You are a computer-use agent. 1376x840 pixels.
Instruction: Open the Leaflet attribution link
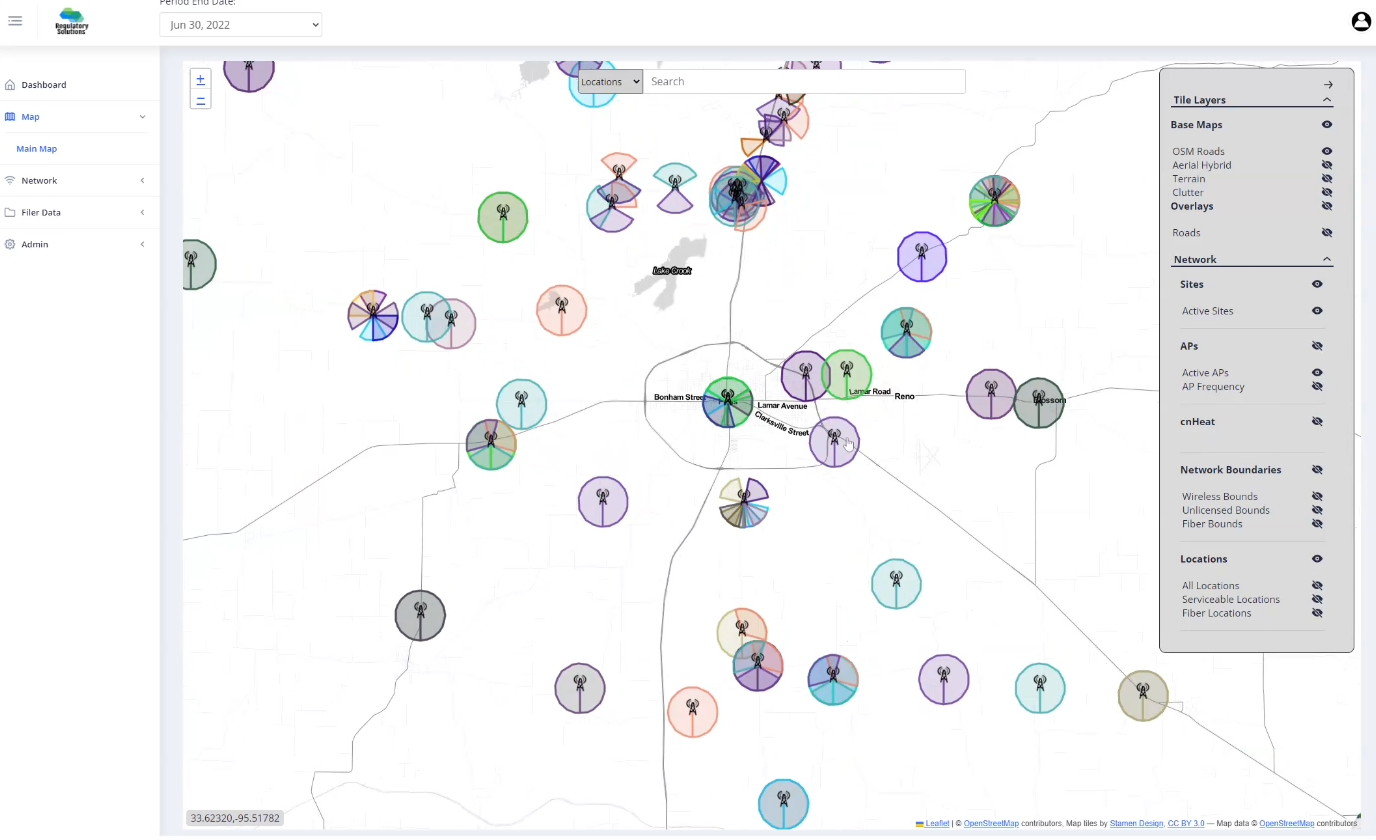(x=933, y=824)
